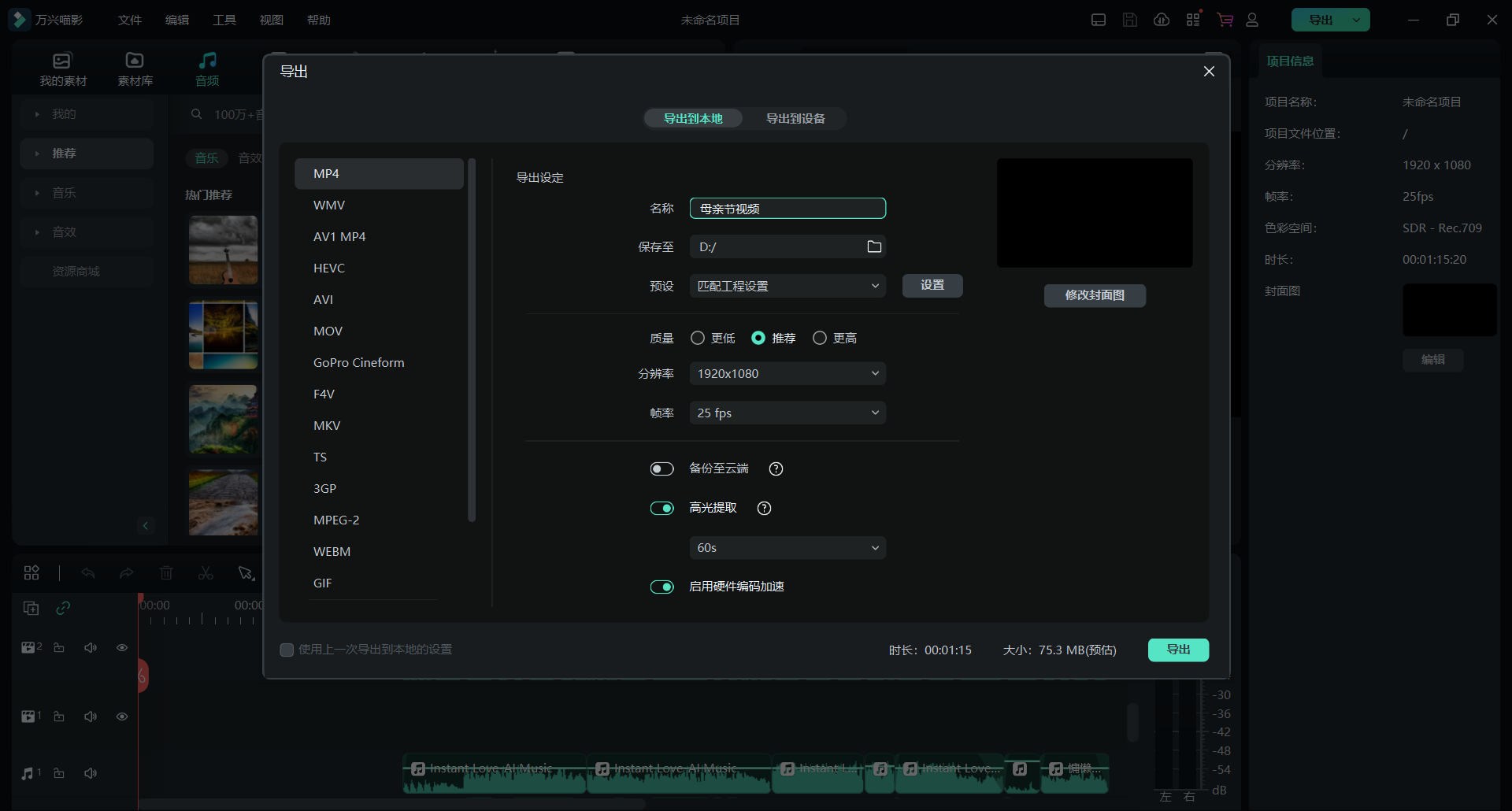Select MOV format from the list

328,331
